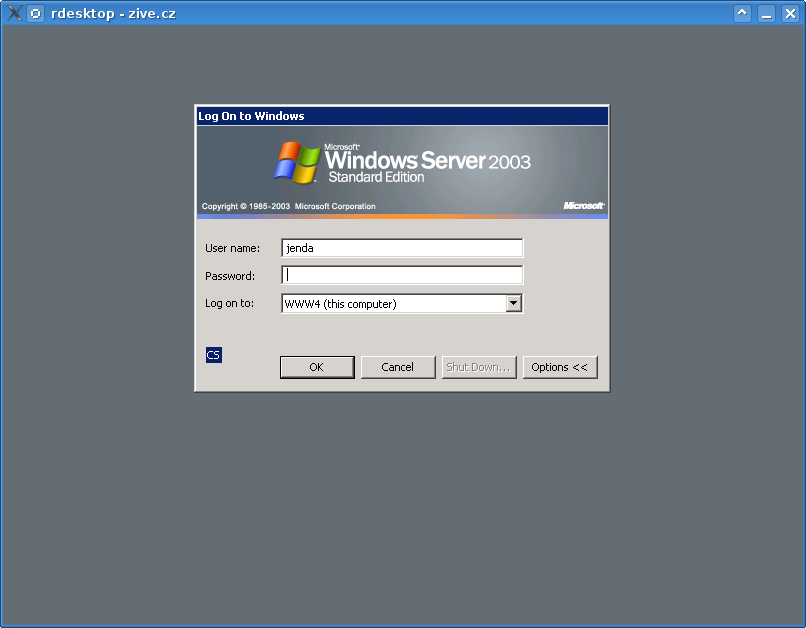Select the WWW4 (this computer) combo box
This screenshot has width=806, height=628.
pyautogui.click(x=402, y=303)
